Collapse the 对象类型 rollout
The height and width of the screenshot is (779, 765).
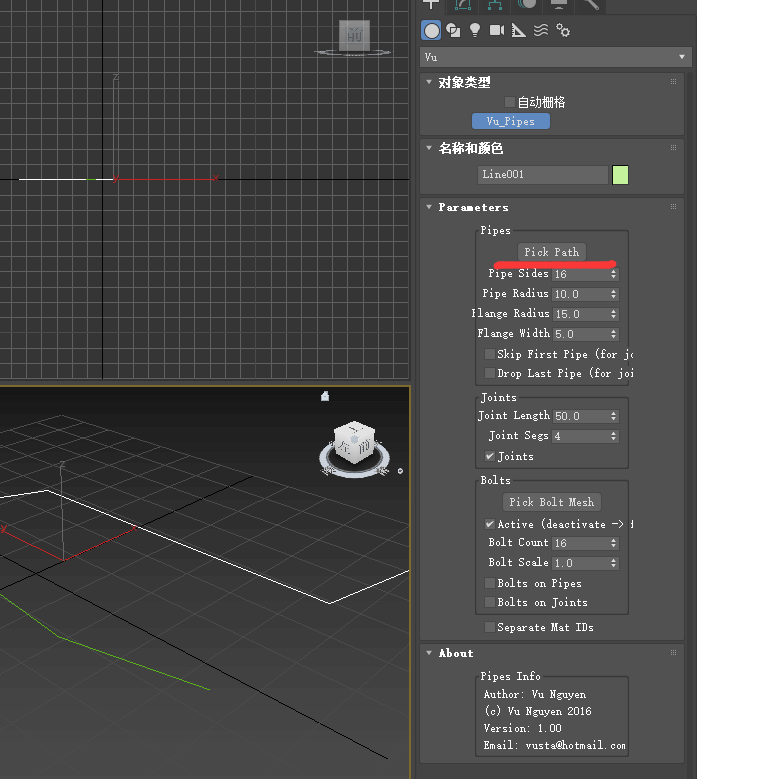coord(463,82)
